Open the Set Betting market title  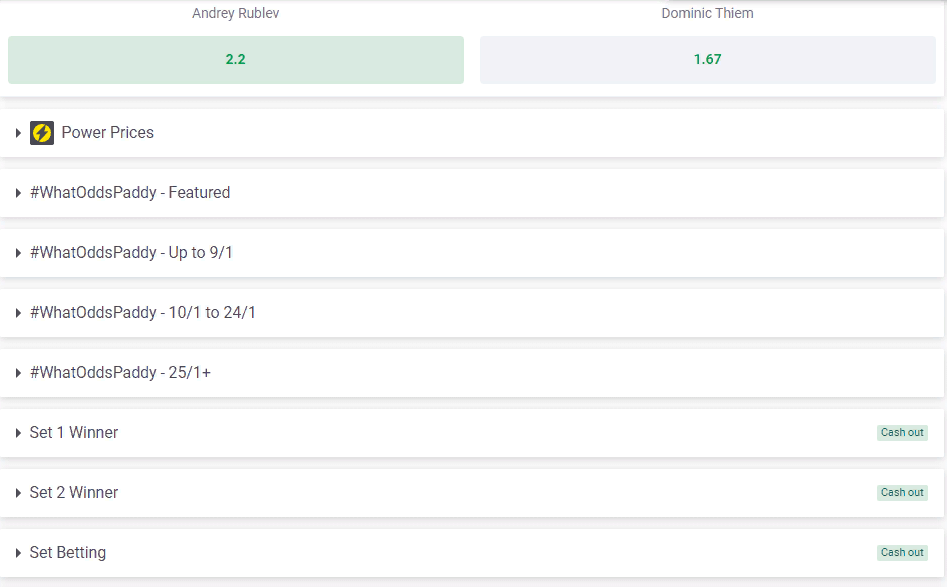pyautogui.click(x=68, y=553)
